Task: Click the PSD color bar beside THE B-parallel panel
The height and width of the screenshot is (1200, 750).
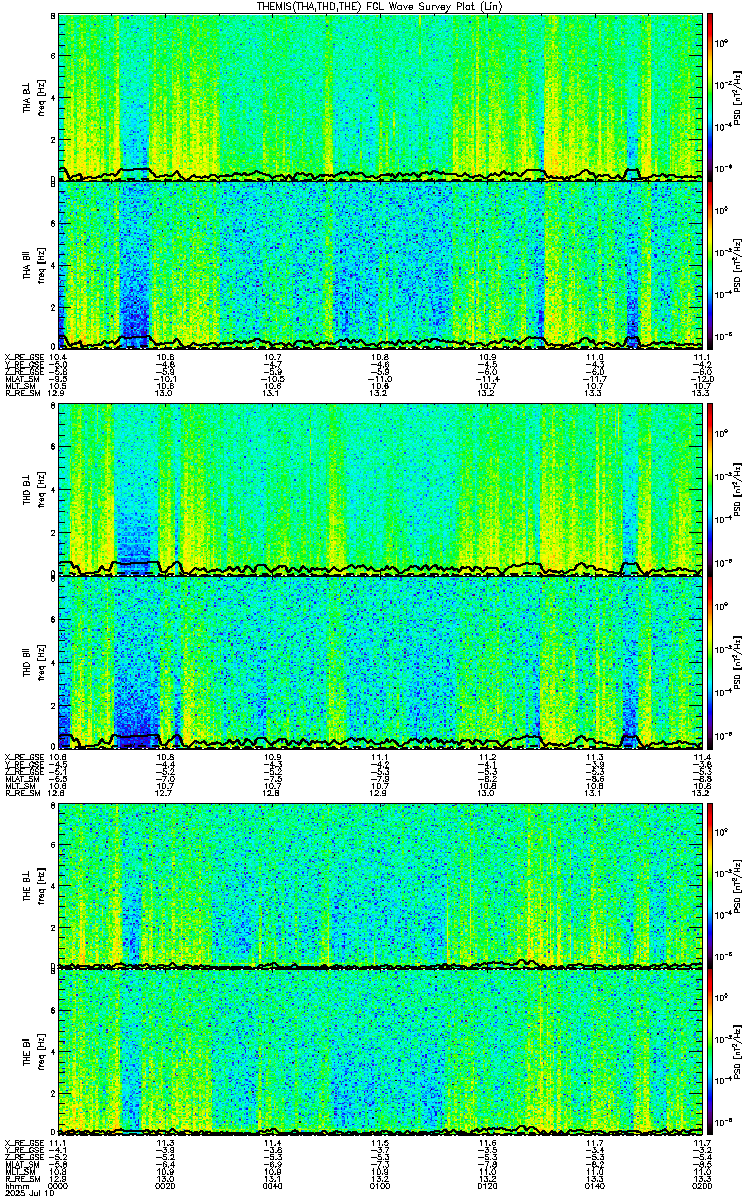Action: tap(710, 1050)
